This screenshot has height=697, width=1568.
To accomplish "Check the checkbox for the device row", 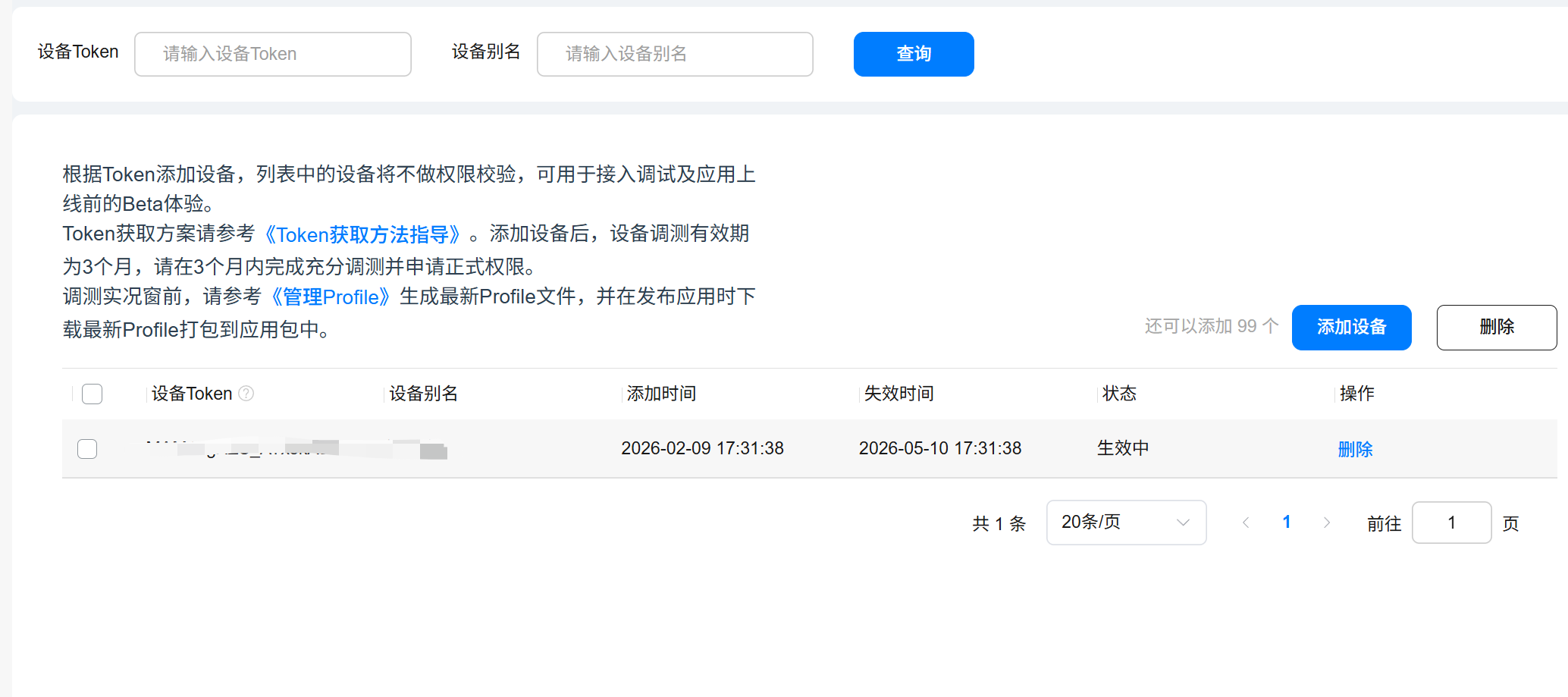I will click(x=88, y=449).
